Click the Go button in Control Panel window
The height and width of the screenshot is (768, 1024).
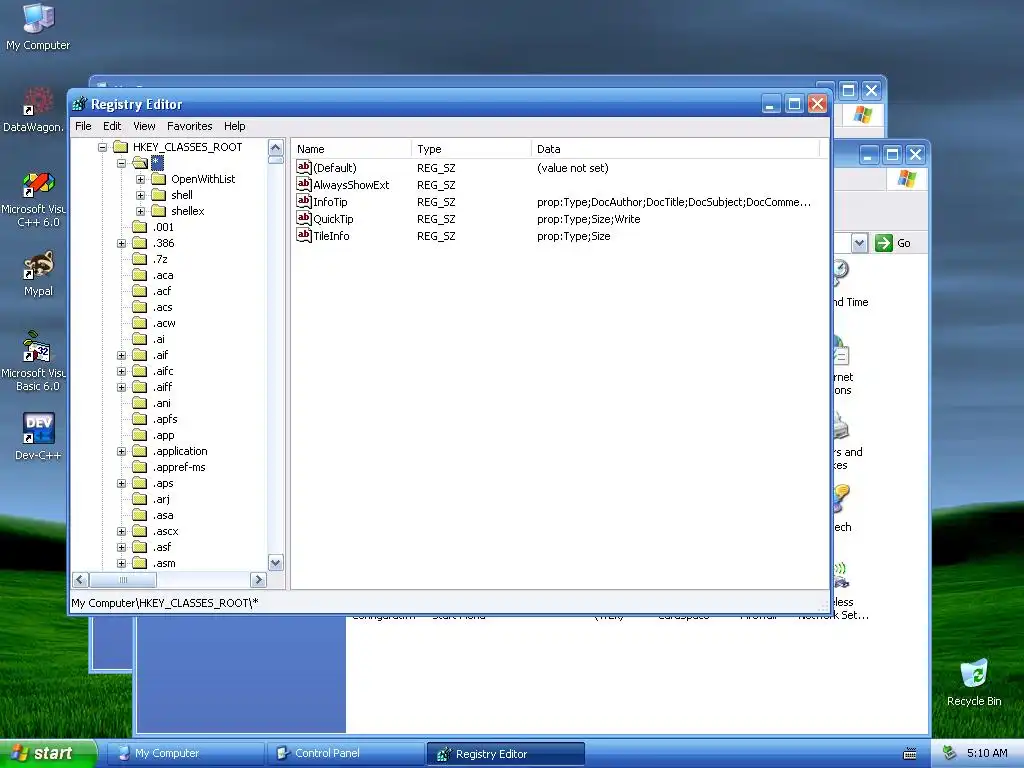[893, 243]
